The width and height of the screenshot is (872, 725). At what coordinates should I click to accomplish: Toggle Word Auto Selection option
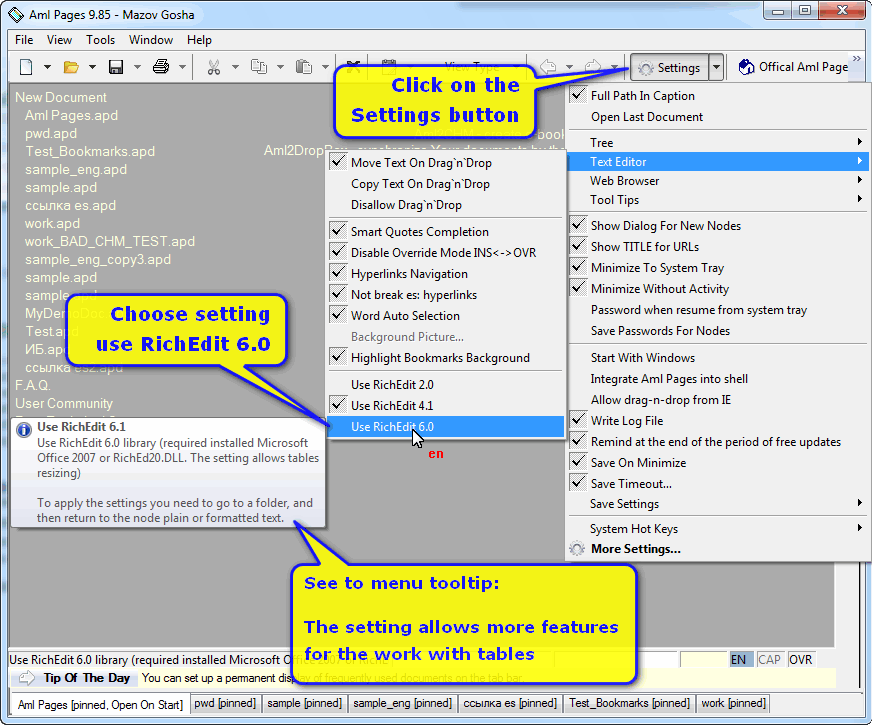coord(446,316)
